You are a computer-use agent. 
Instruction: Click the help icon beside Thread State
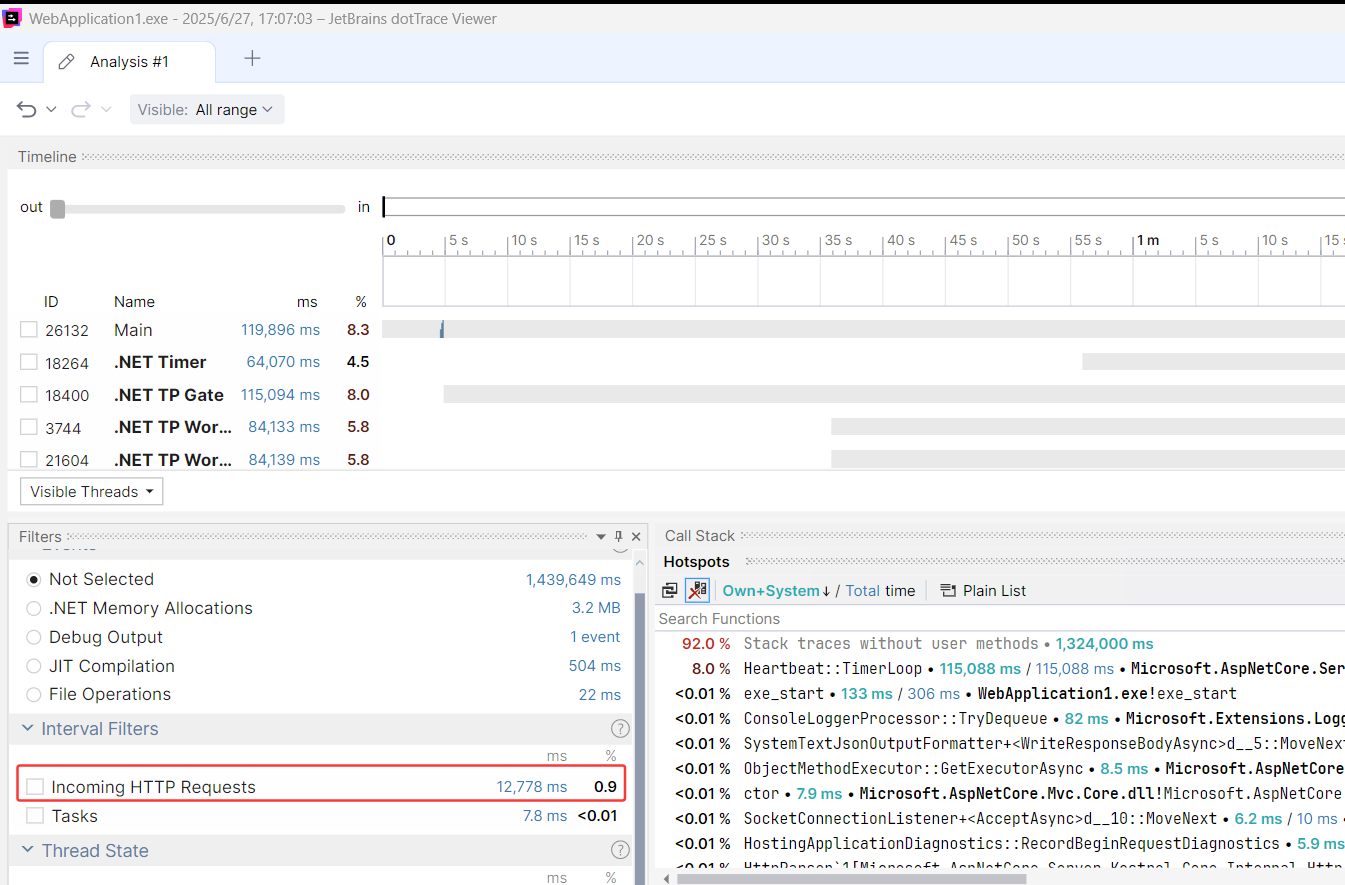coord(620,851)
